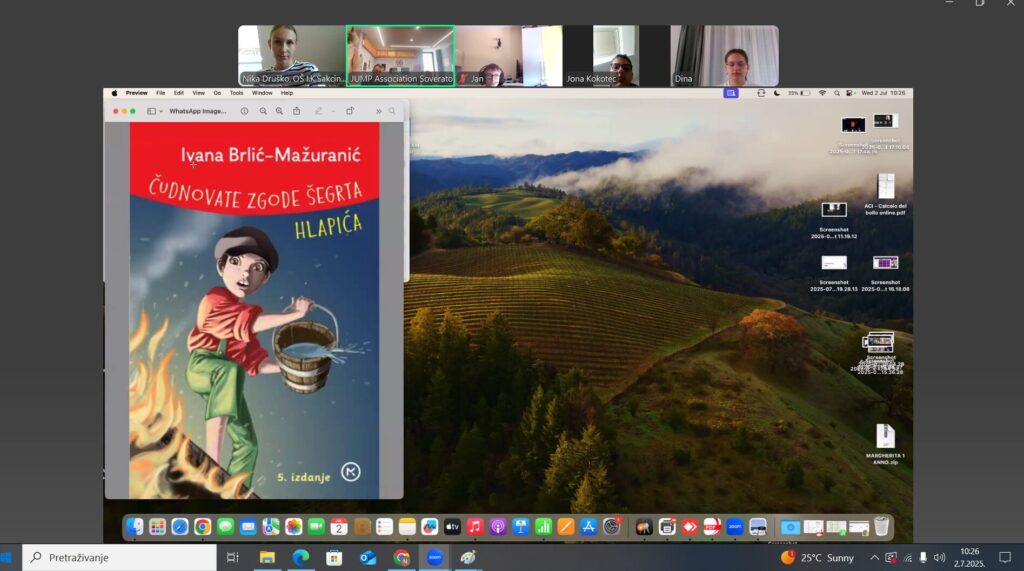Open the Tools menu in Preview
The width and height of the screenshot is (1024, 571).
point(236,93)
